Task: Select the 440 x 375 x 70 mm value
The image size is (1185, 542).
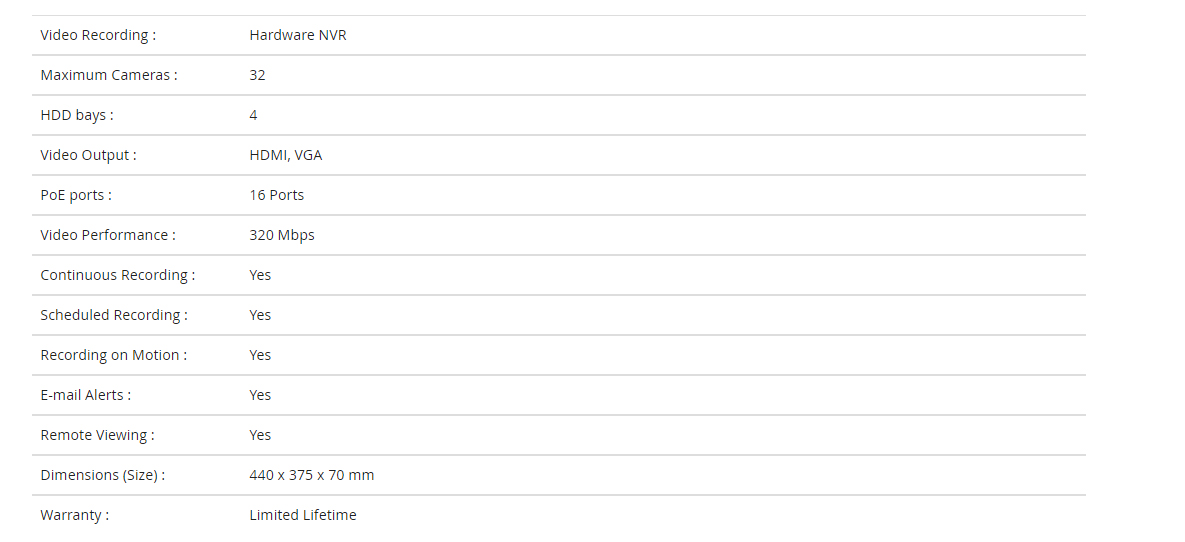Action: [311, 476]
